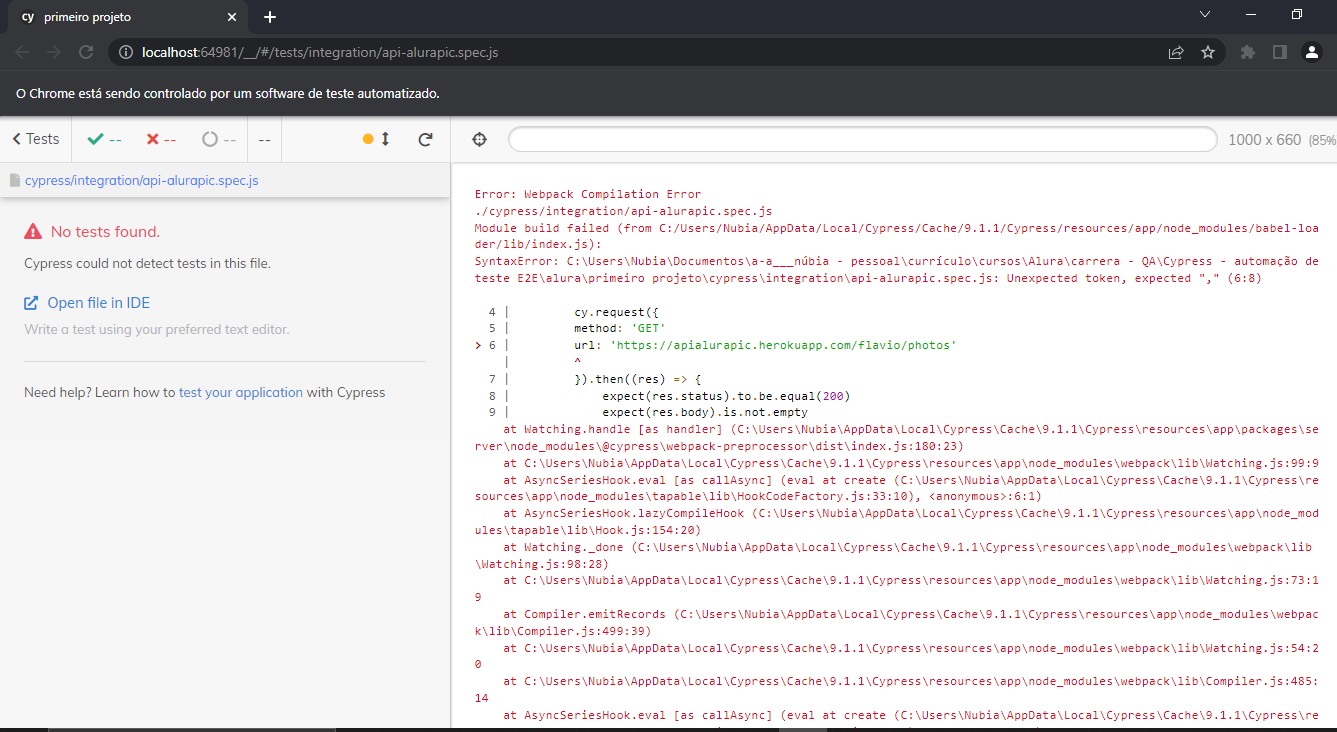Viewport: 1337px width, 732px height.
Task: Bookmark this tab with the star
Action: [x=1208, y=52]
